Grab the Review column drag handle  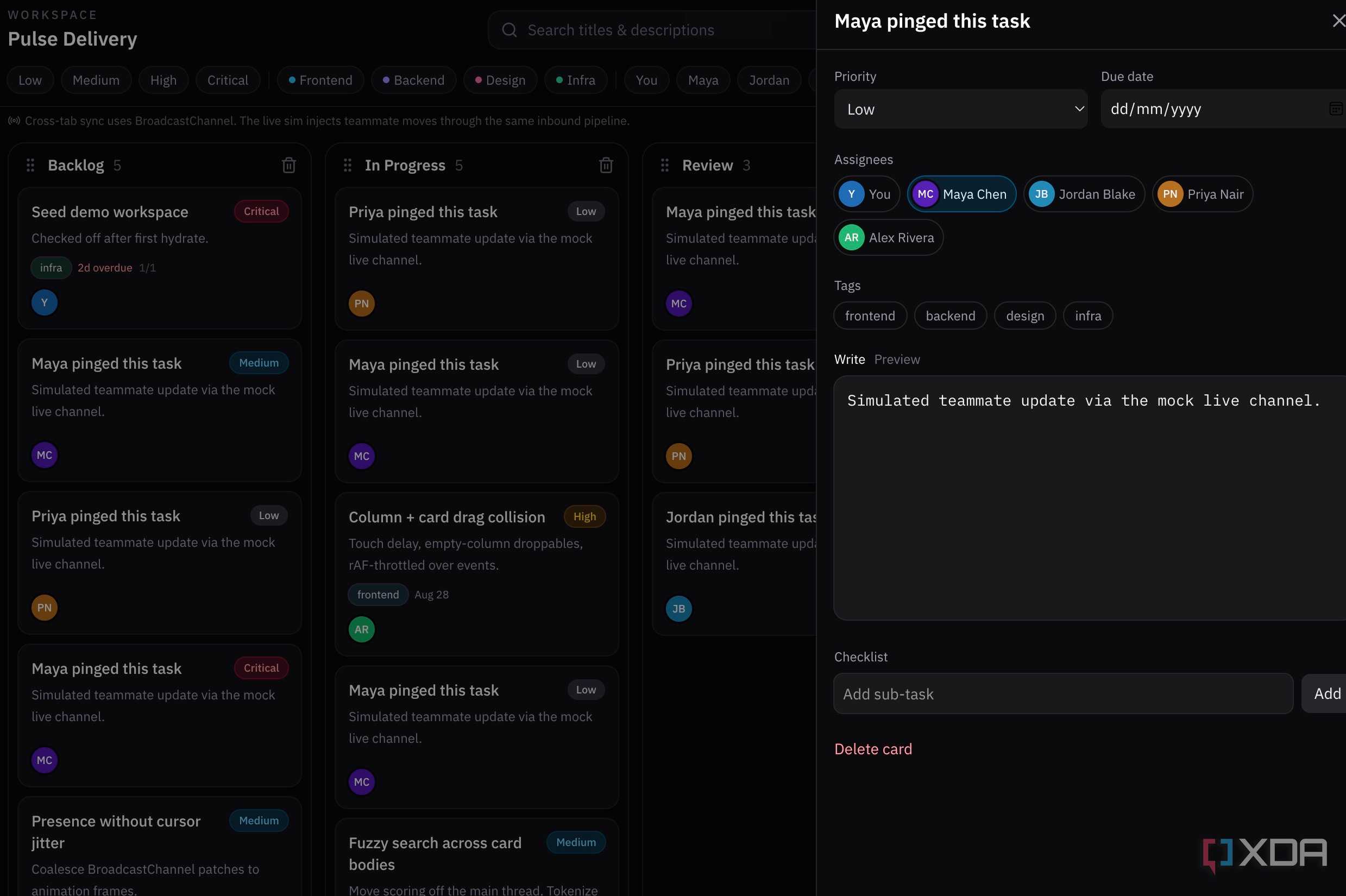tap(665, 165)
